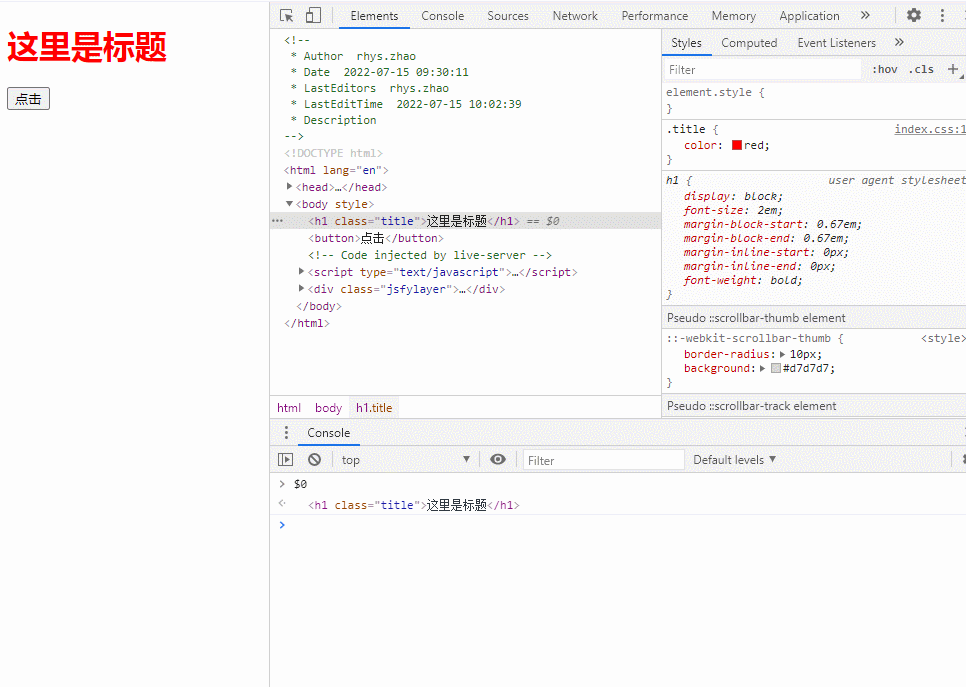Open the top context selector dropdown
Image resolution: width=966 pixels, height=687 pixels.
click(x=406, y=460)
